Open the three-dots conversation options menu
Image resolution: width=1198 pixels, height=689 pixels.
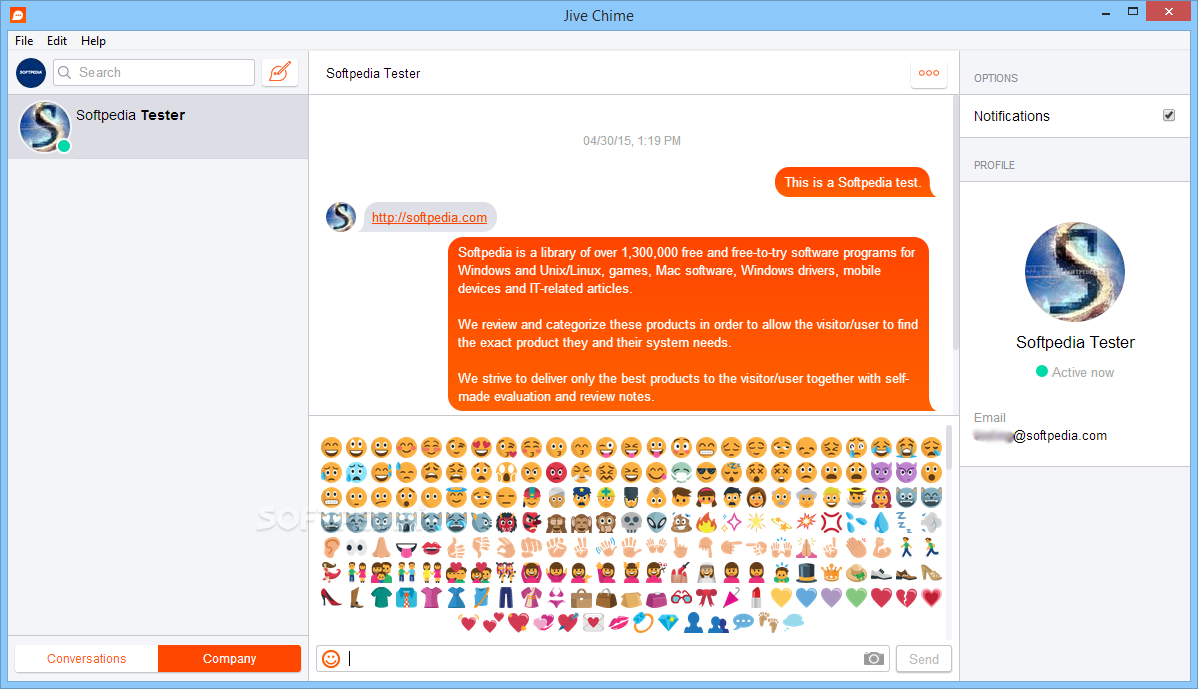pos(929,73)
